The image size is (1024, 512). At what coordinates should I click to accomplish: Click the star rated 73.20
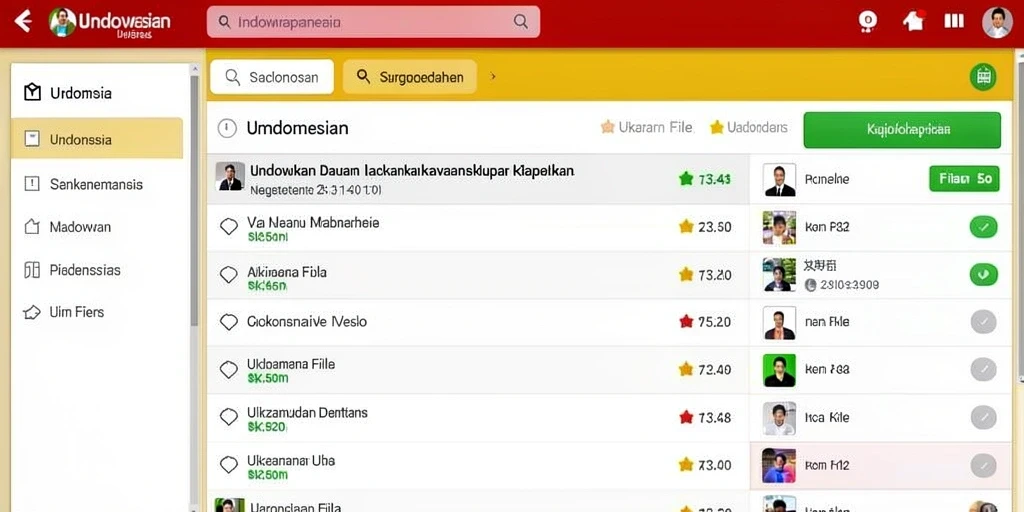[686, 275]
